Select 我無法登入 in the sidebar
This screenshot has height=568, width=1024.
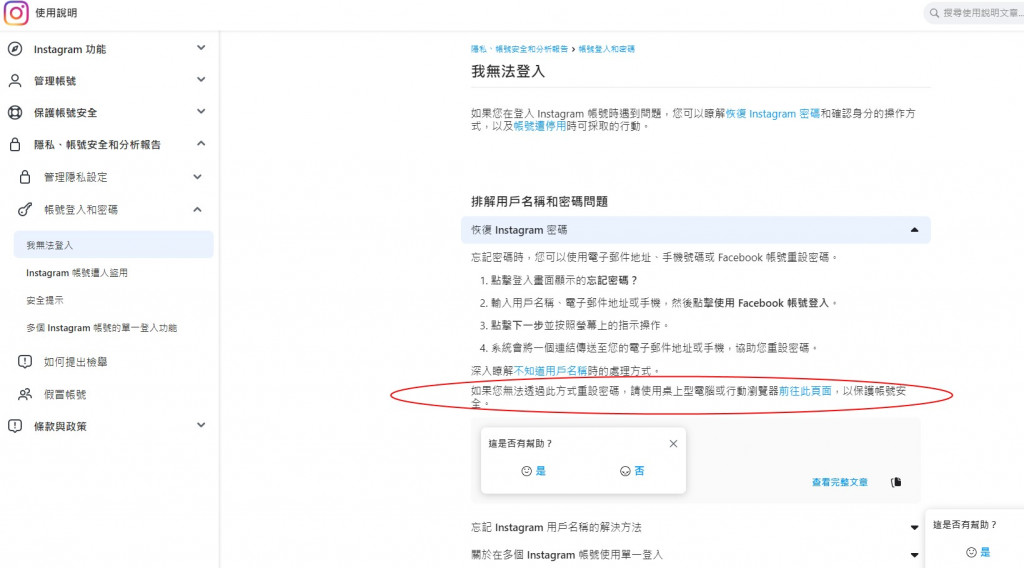point(113,245)
